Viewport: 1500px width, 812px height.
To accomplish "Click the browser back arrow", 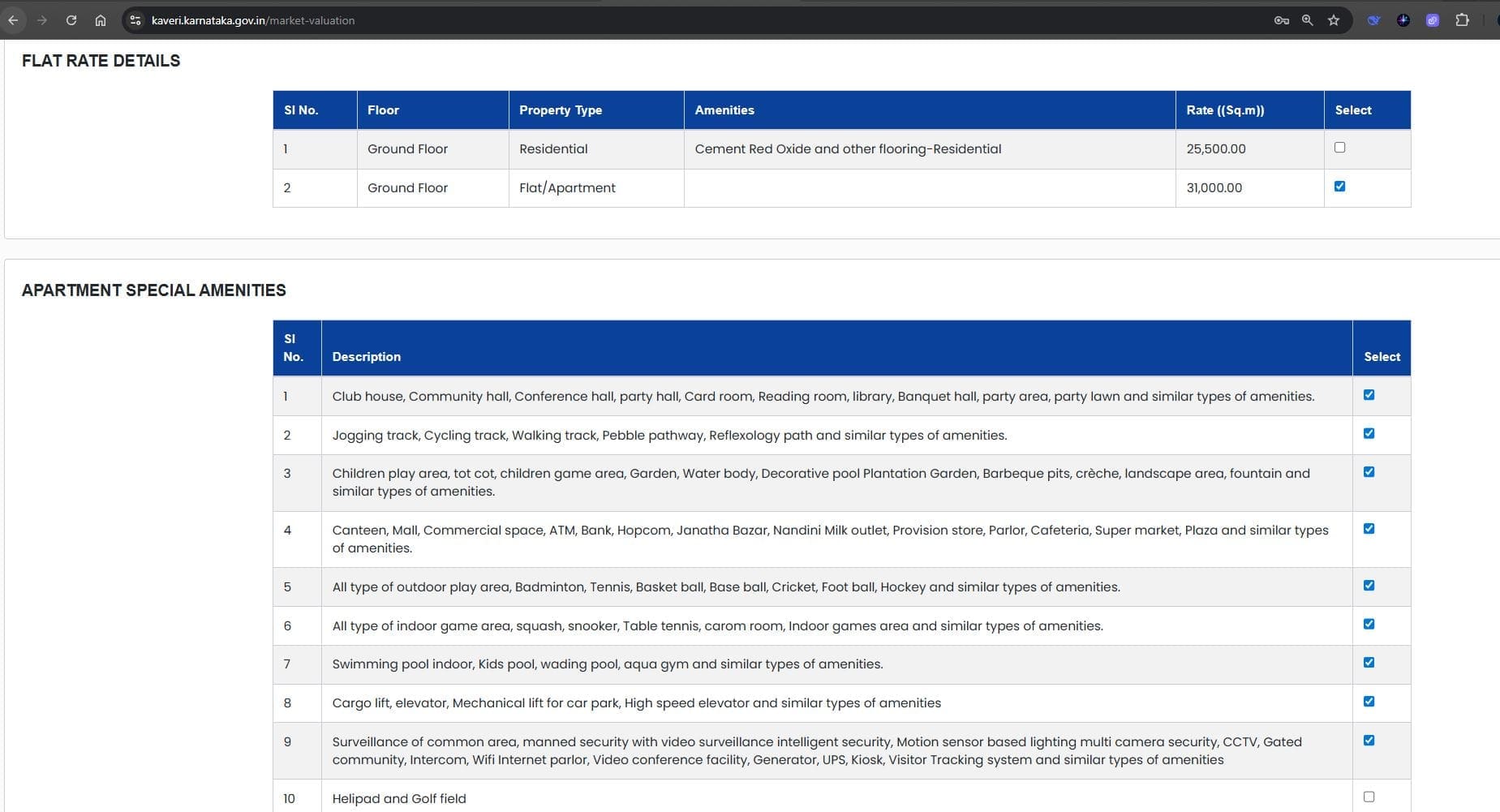I will click(13, 20).
